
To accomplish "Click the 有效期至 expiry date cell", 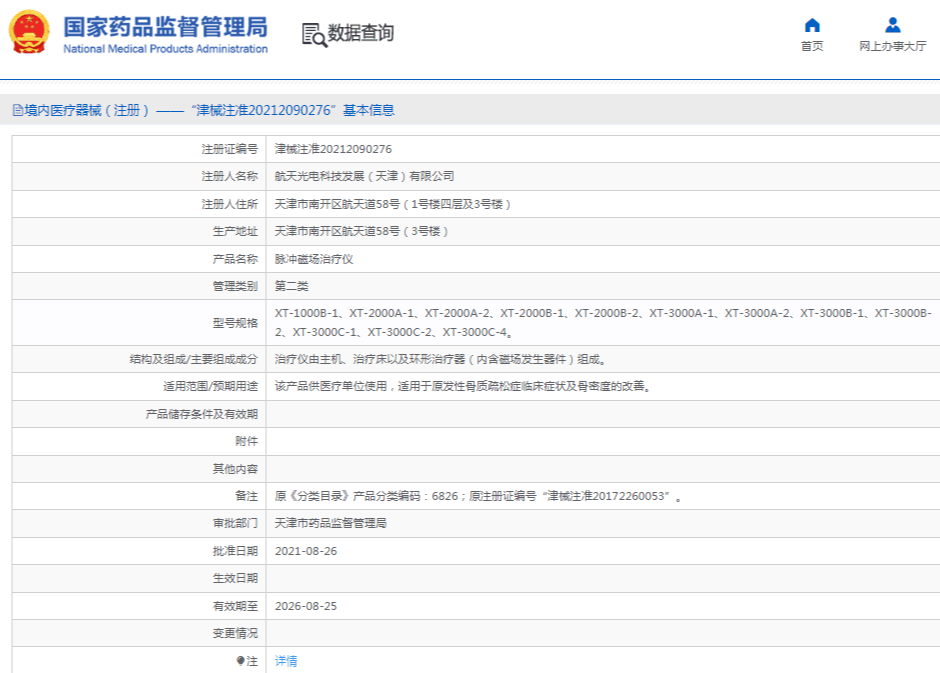I will [x=304, y=607].
